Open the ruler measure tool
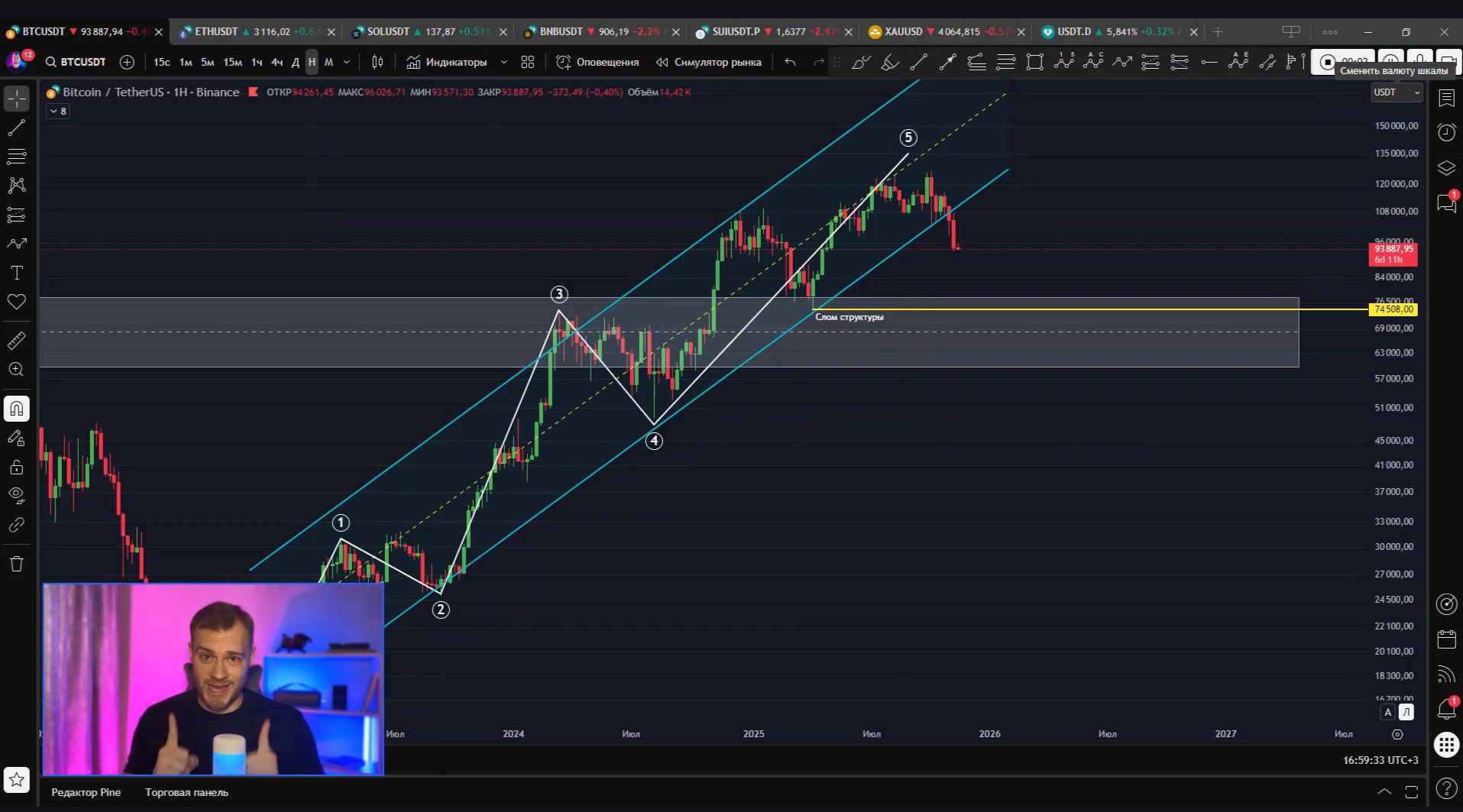Image resolution: width=1463 pixels, height=812 pixels. click(x=17, y=341)
